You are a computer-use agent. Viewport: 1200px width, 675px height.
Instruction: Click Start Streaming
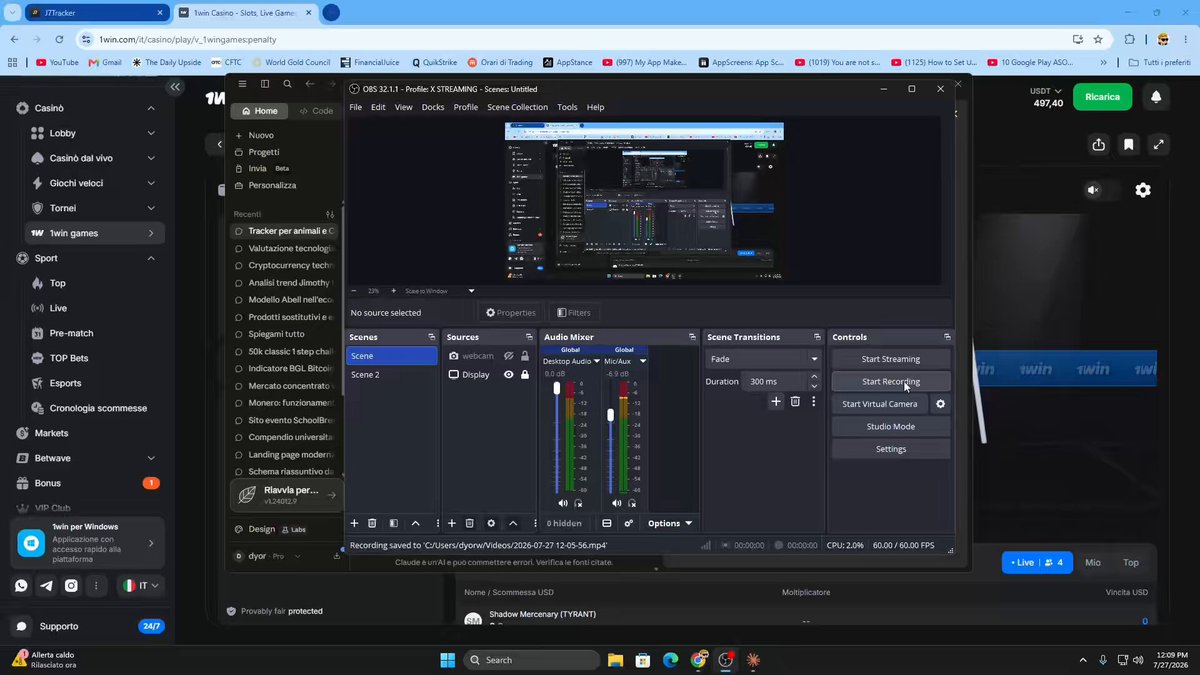891,359
